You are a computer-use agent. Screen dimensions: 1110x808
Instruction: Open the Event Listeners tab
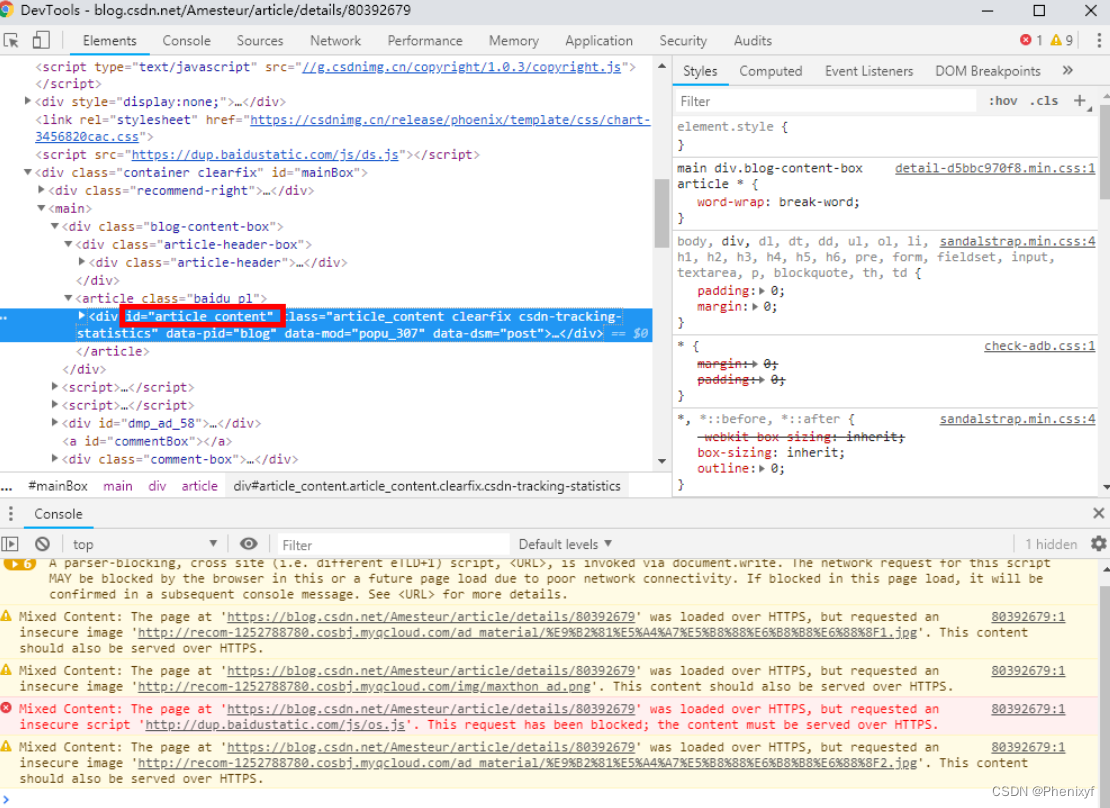click(869, 71)
